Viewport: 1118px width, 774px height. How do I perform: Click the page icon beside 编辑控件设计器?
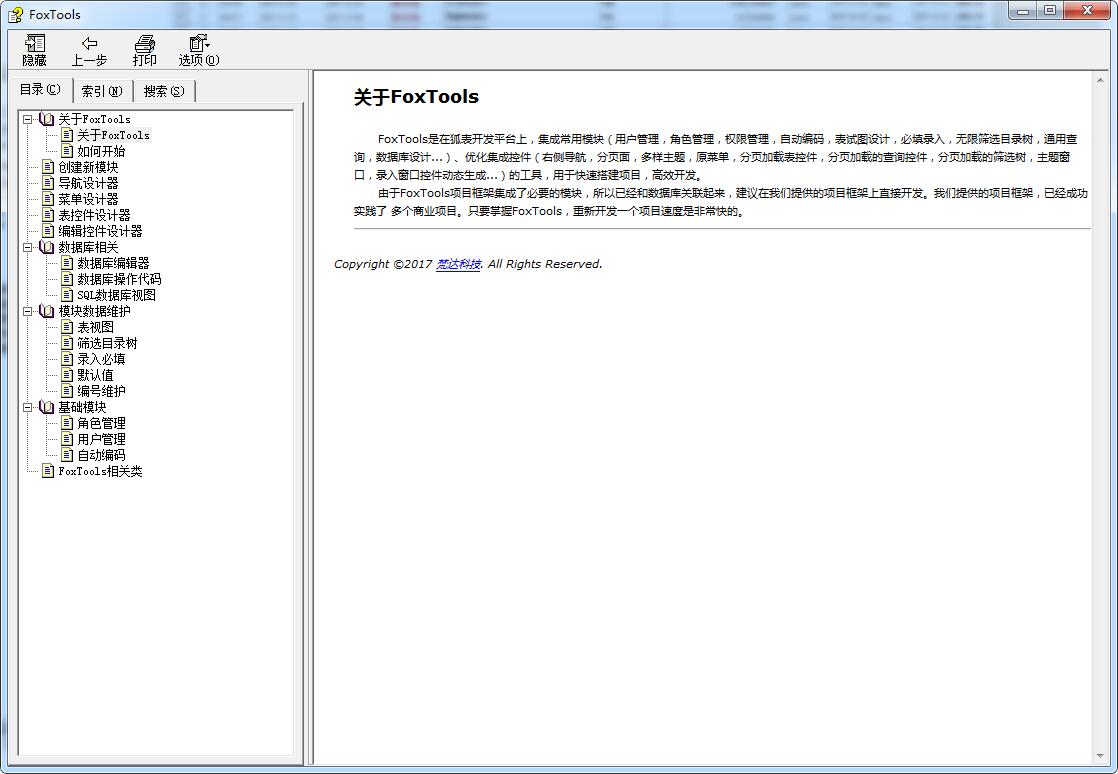point(48,231)
